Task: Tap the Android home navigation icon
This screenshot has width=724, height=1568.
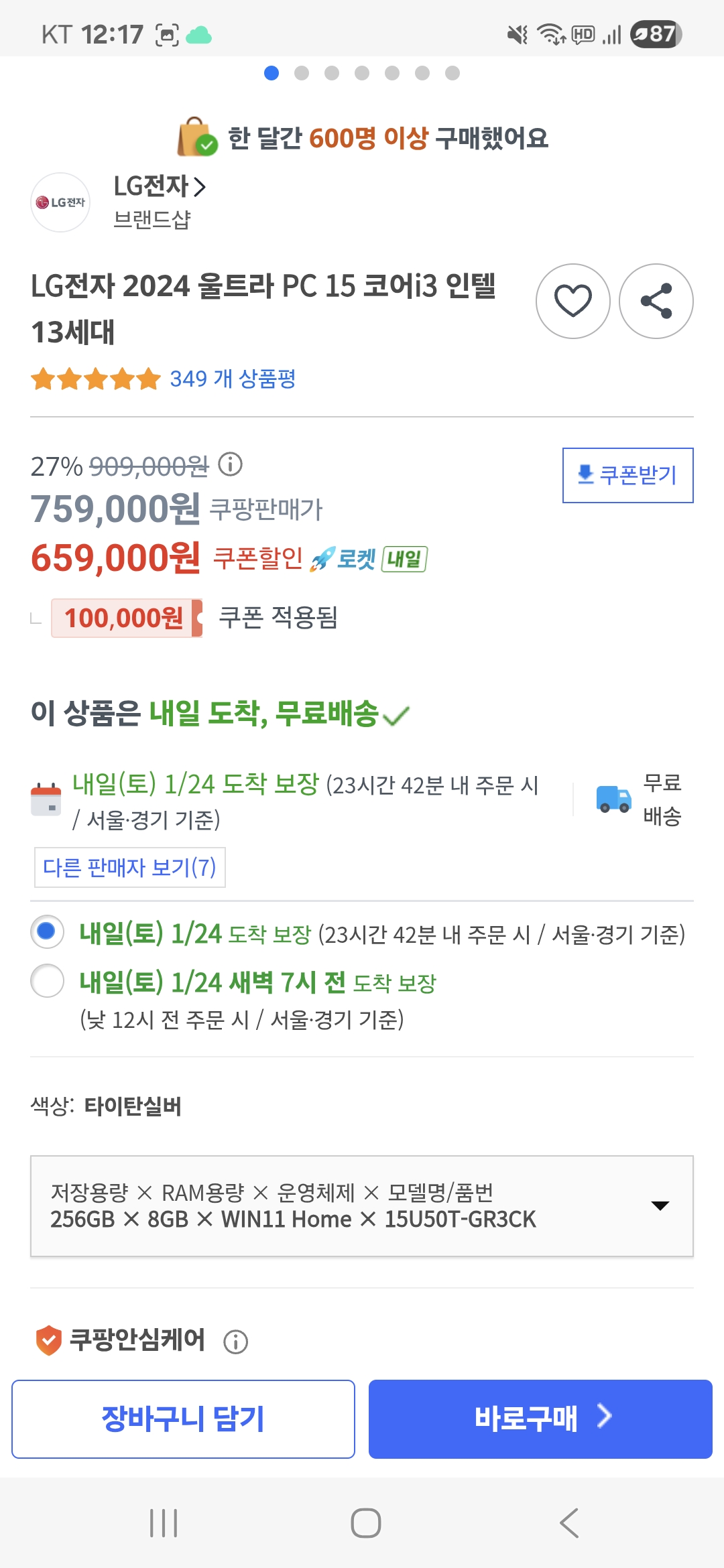Action: 365,1523
